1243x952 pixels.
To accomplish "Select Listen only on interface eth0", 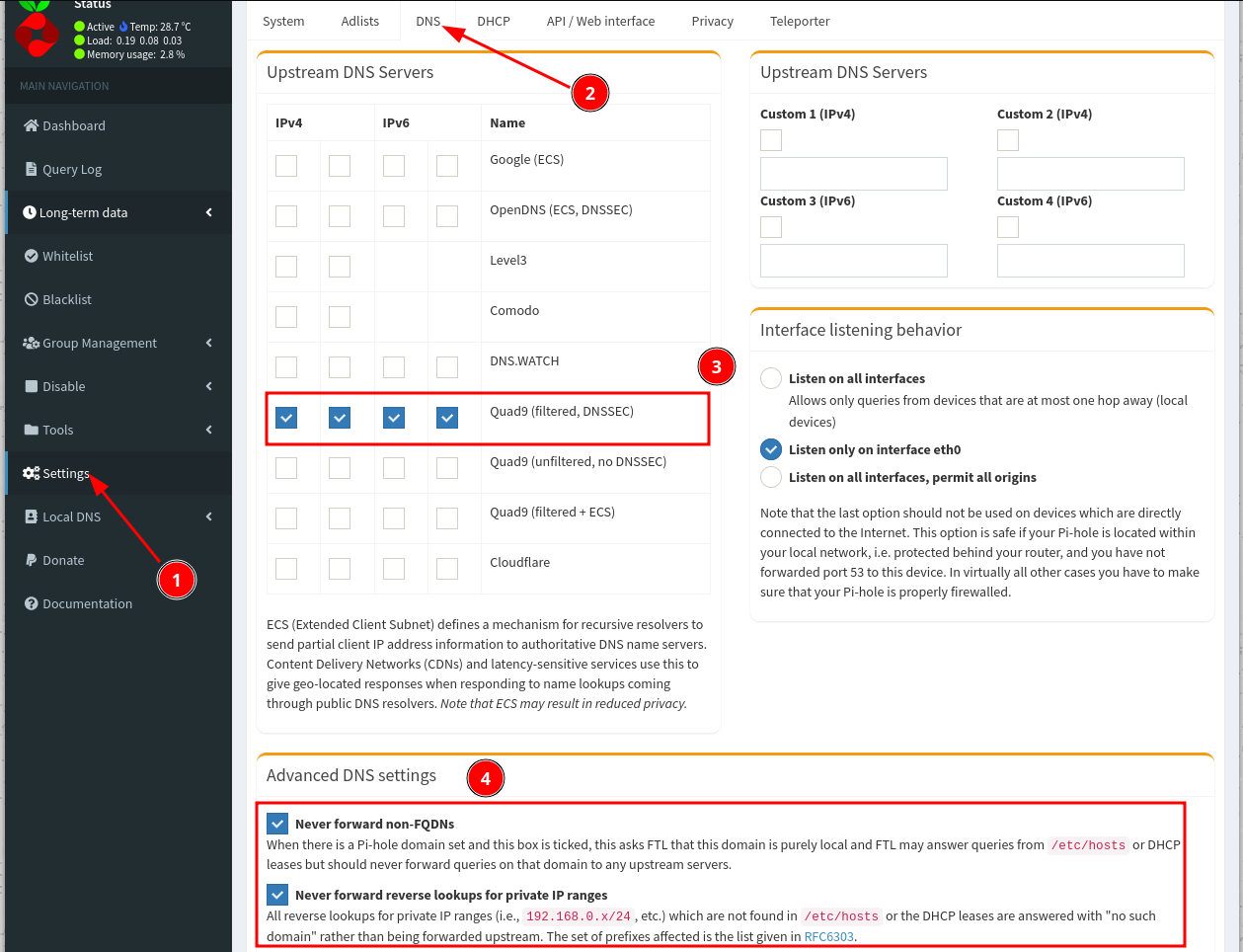I will pyautogui.click(x=771, y=449).
